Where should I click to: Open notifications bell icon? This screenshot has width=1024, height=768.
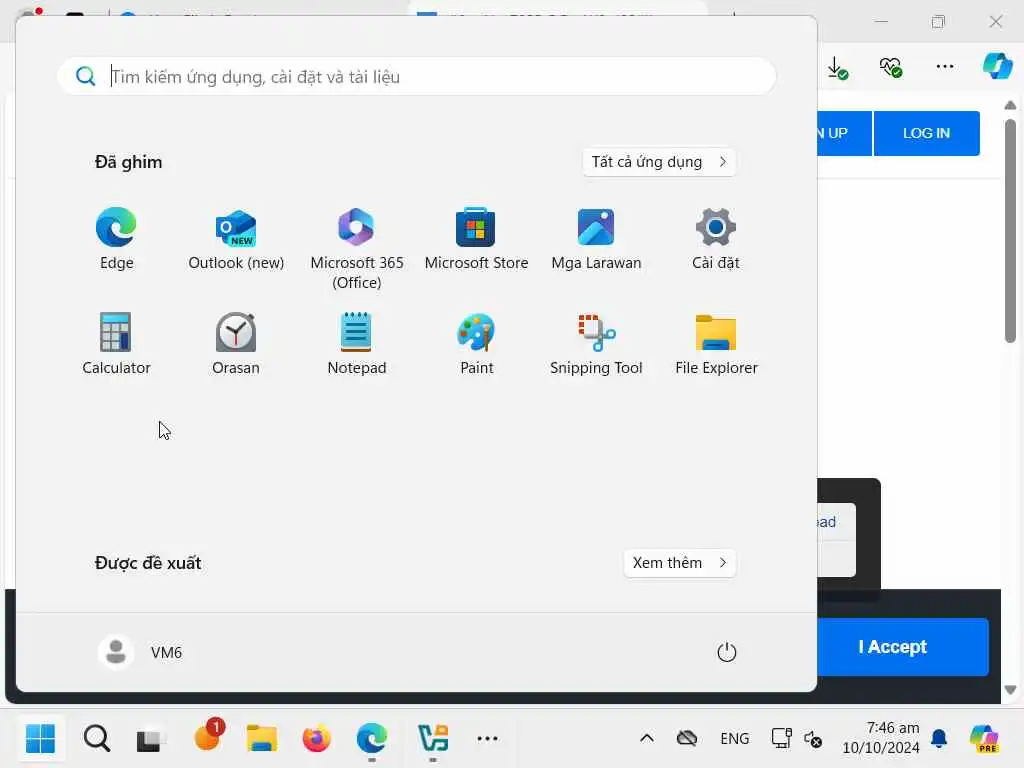pyautogui.click(x=939, y=739)
